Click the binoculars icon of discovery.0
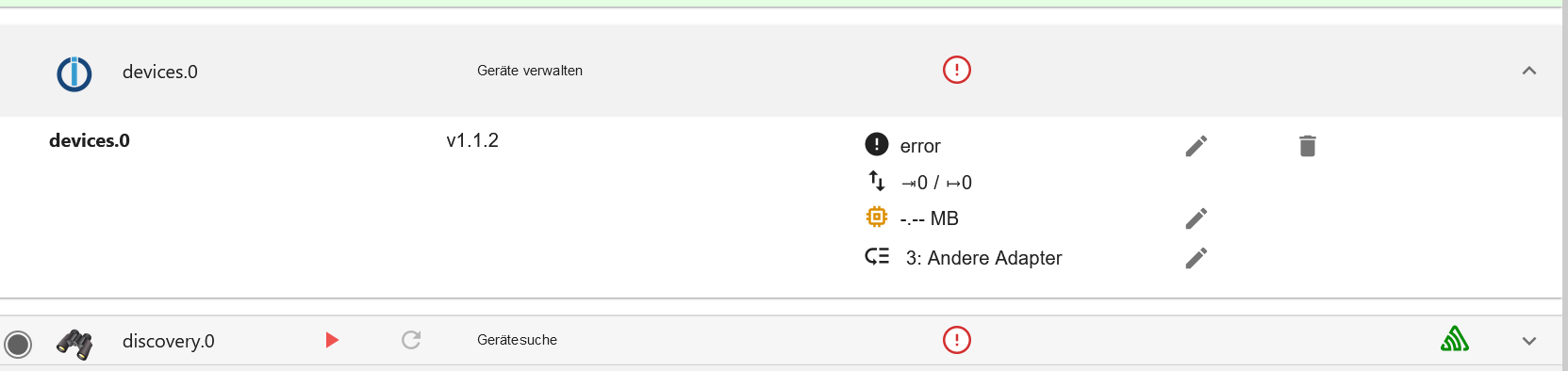This screenshot has height=371, width=1568. click(x=74, y=344)
